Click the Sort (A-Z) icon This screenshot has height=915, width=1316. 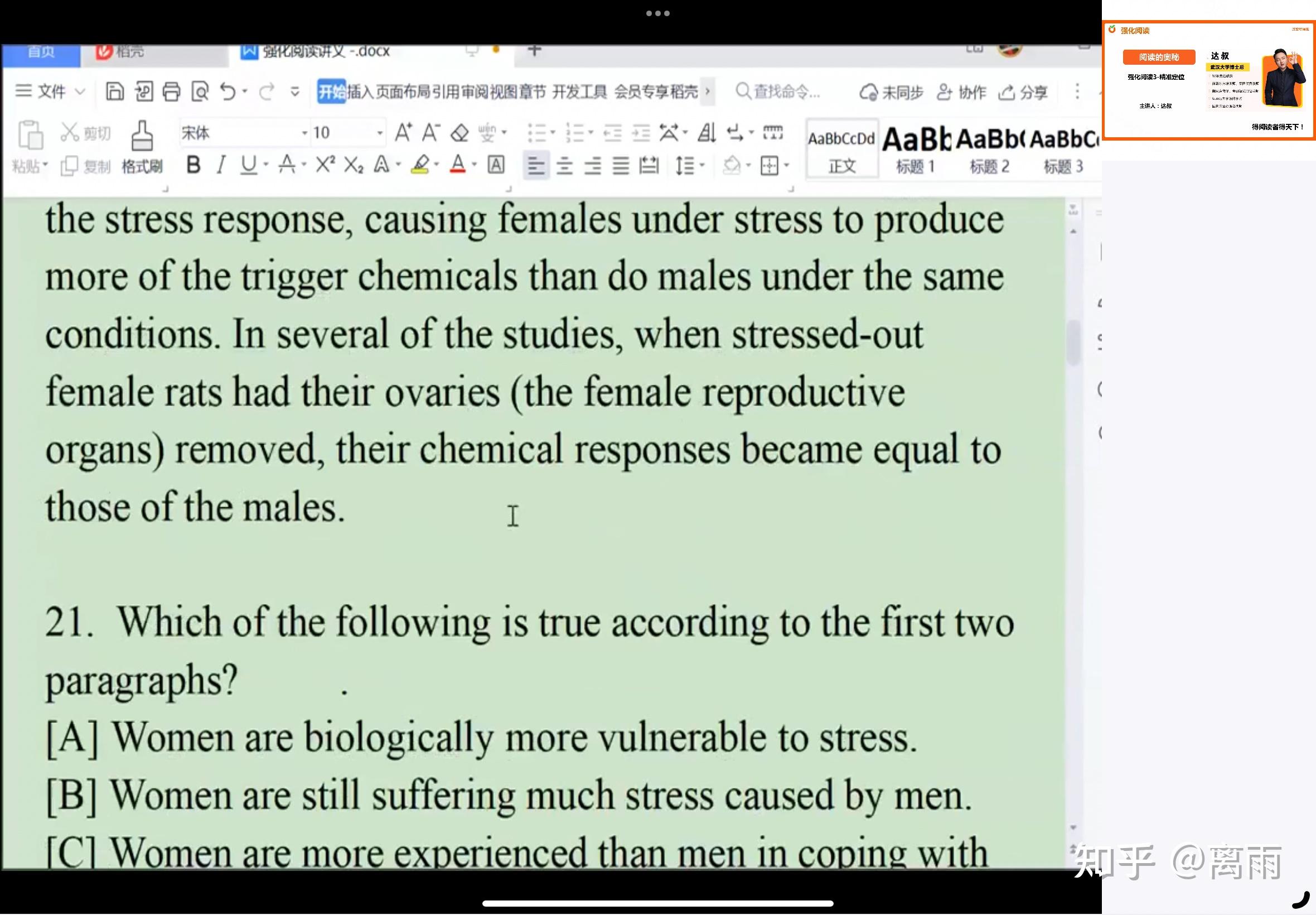point(707,133)
